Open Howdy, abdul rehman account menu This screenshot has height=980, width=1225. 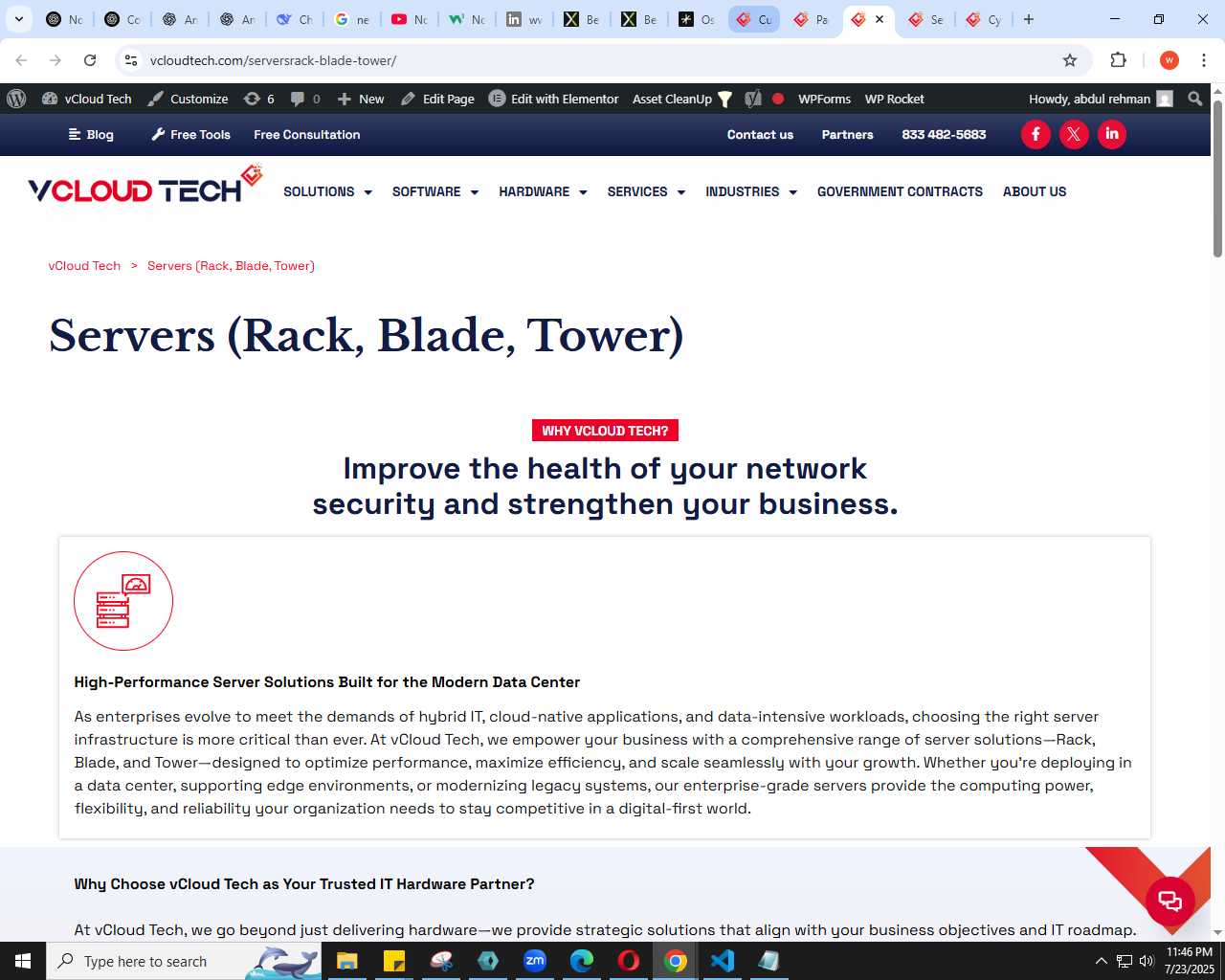click(x=1101, y=99)
